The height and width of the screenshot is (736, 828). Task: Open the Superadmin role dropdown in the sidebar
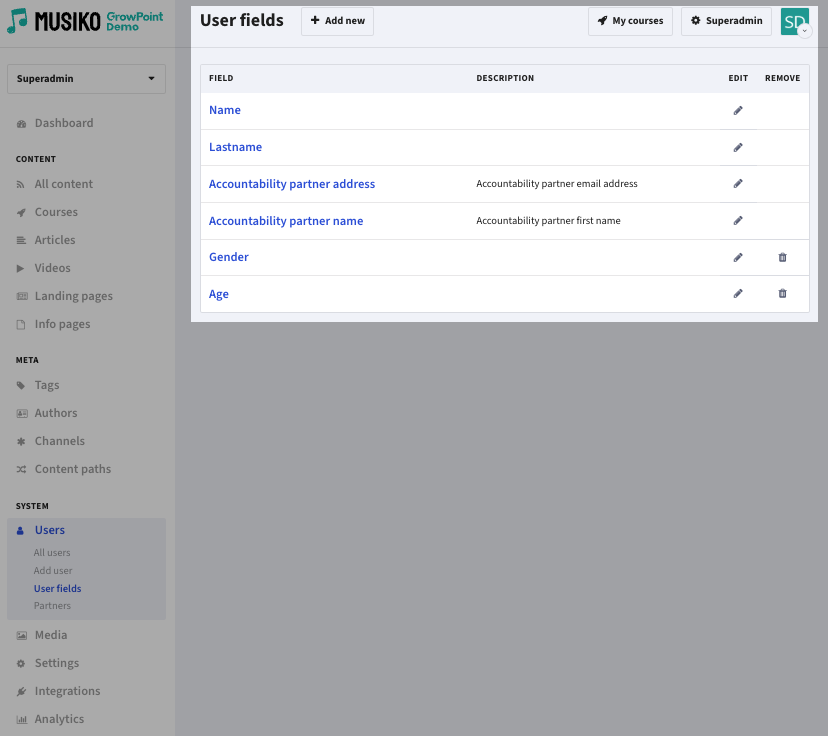(86, 79)
